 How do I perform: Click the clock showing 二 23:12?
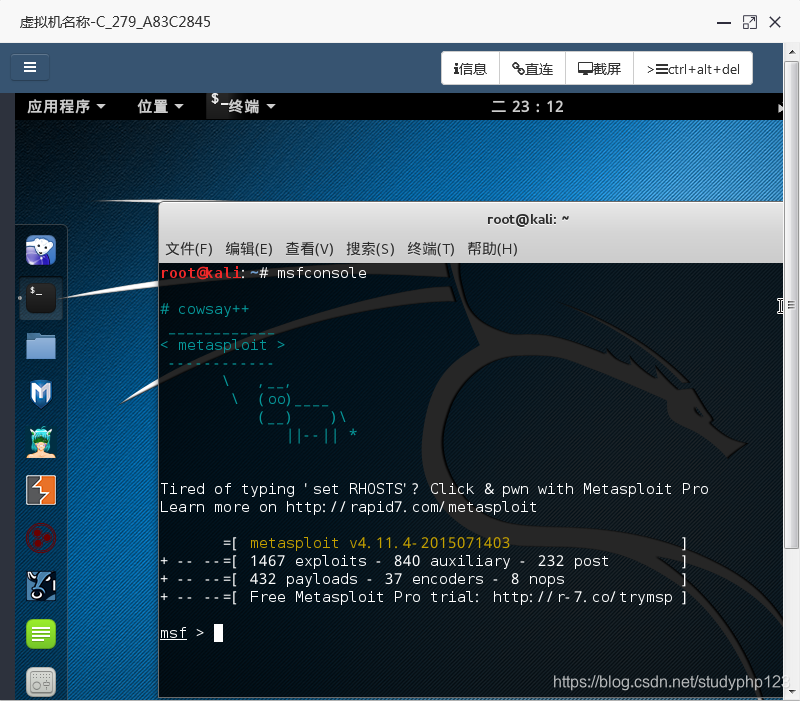pyautogui.click(x=528, y=106)
